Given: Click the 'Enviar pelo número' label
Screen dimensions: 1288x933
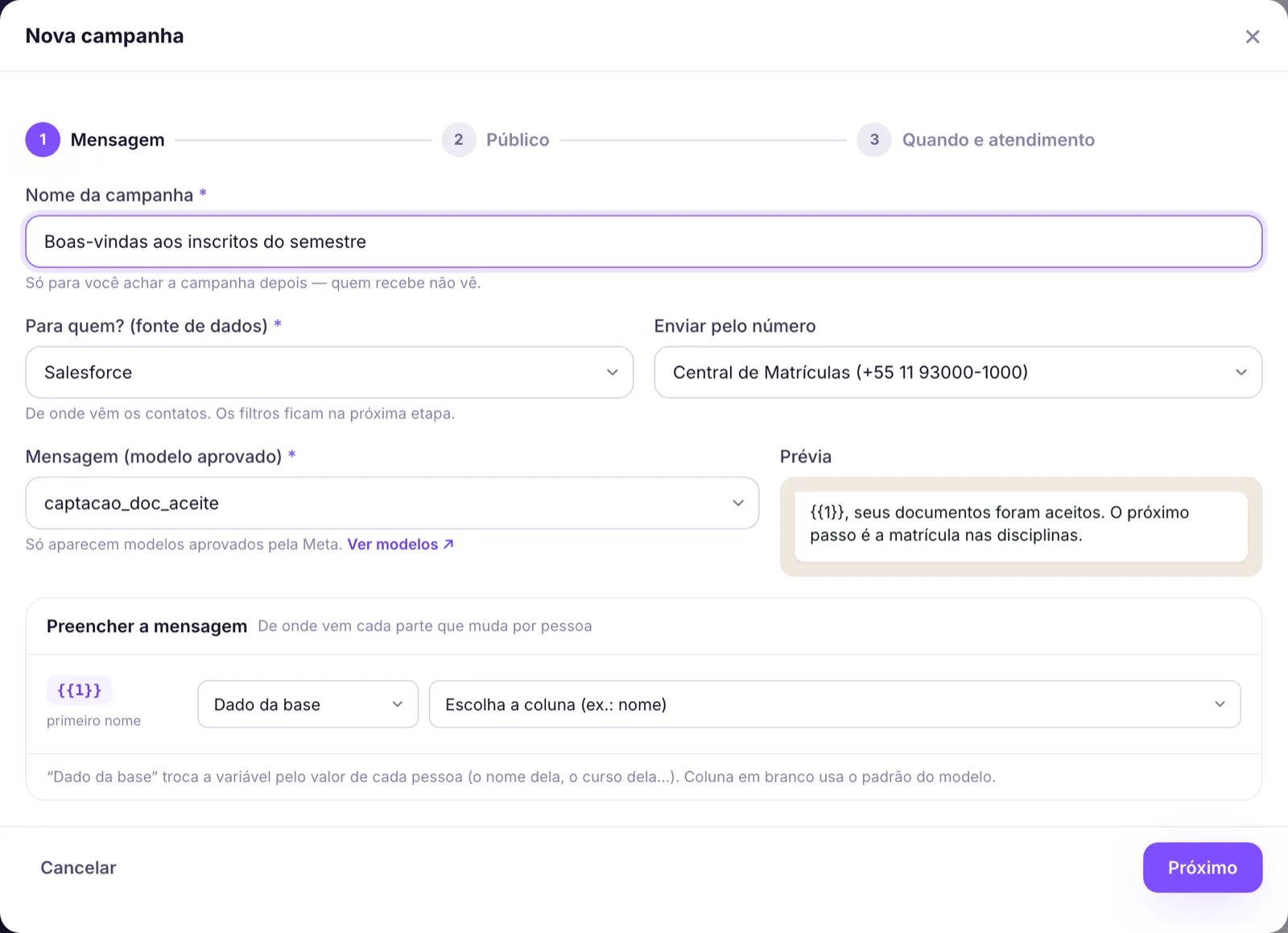Looking at the screenshot, I should [x=735, y=326].
